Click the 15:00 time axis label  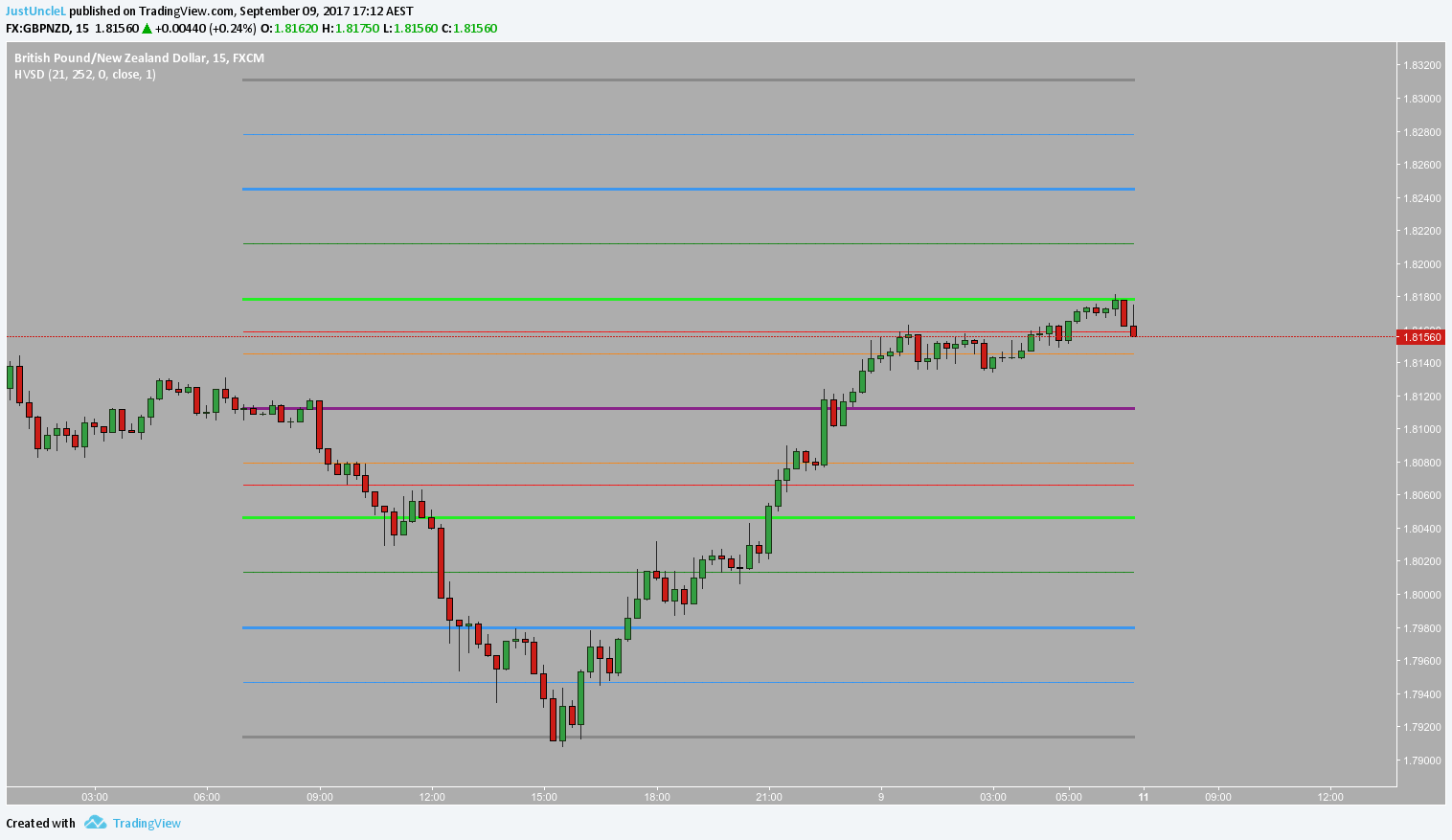544,797
